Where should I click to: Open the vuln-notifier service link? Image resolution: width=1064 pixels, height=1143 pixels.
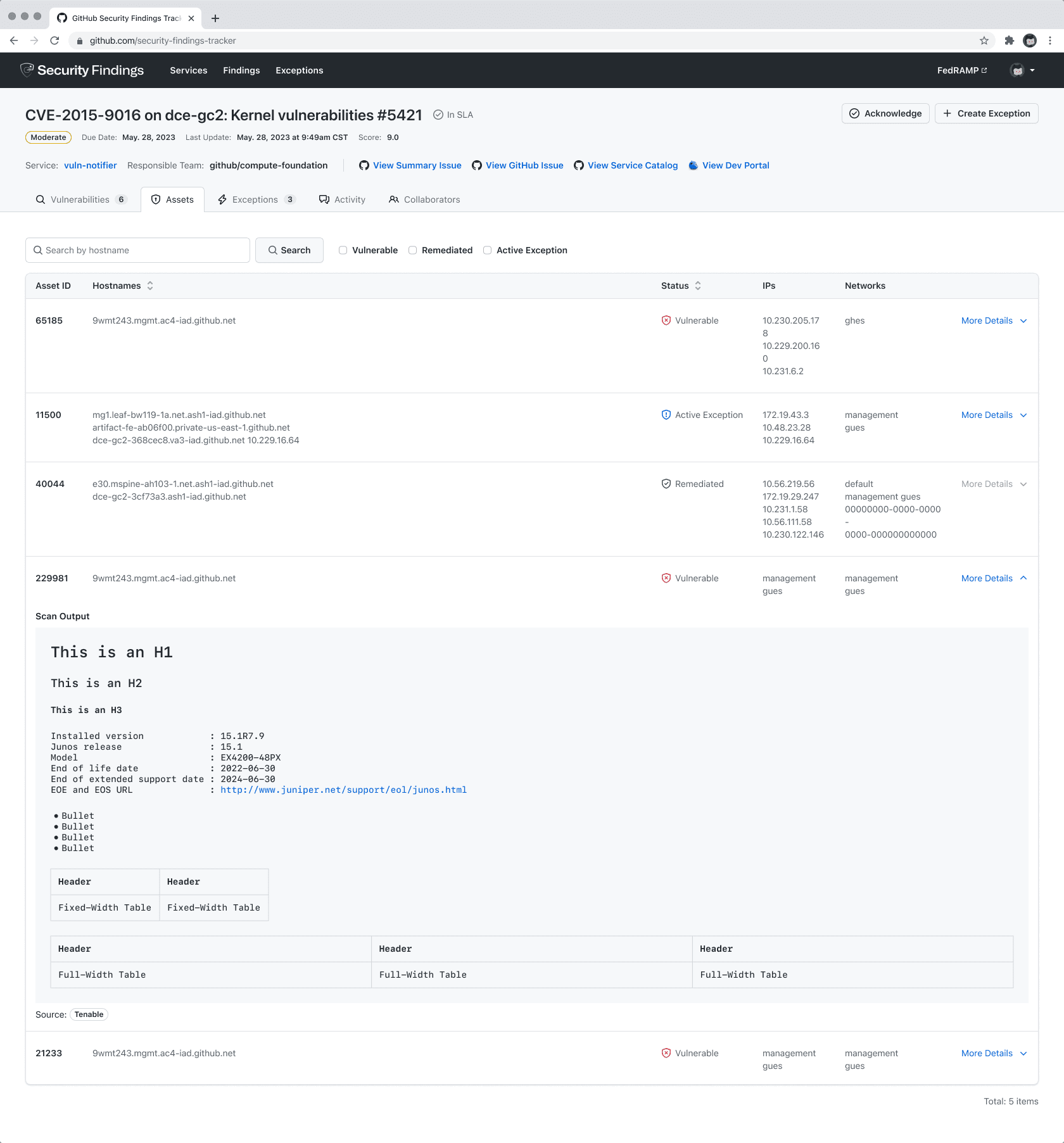91,165
